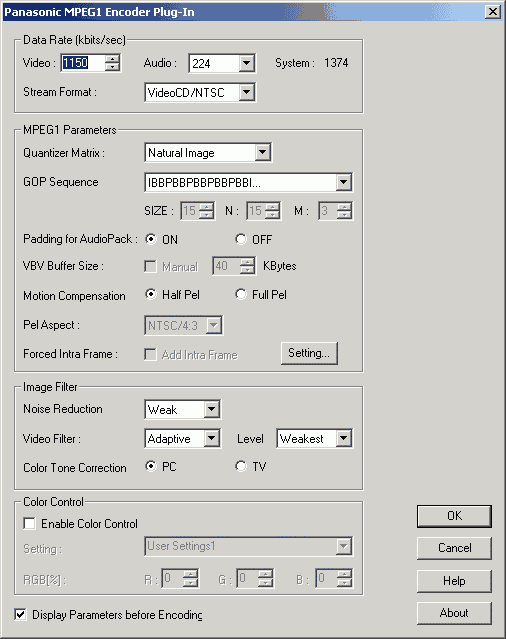The width and height of the screenshot is (506, 639).
Task: Confirm settings with the OK button
Action: (454, 516)
